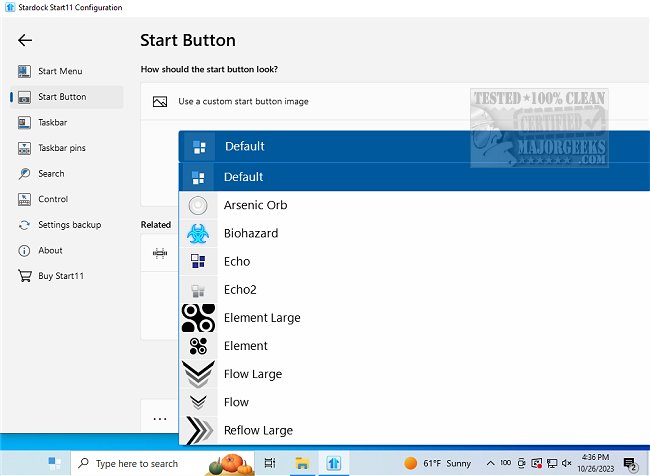Click the Start Button sidebar icon
650x476 pixels.
tap(24, 97)
